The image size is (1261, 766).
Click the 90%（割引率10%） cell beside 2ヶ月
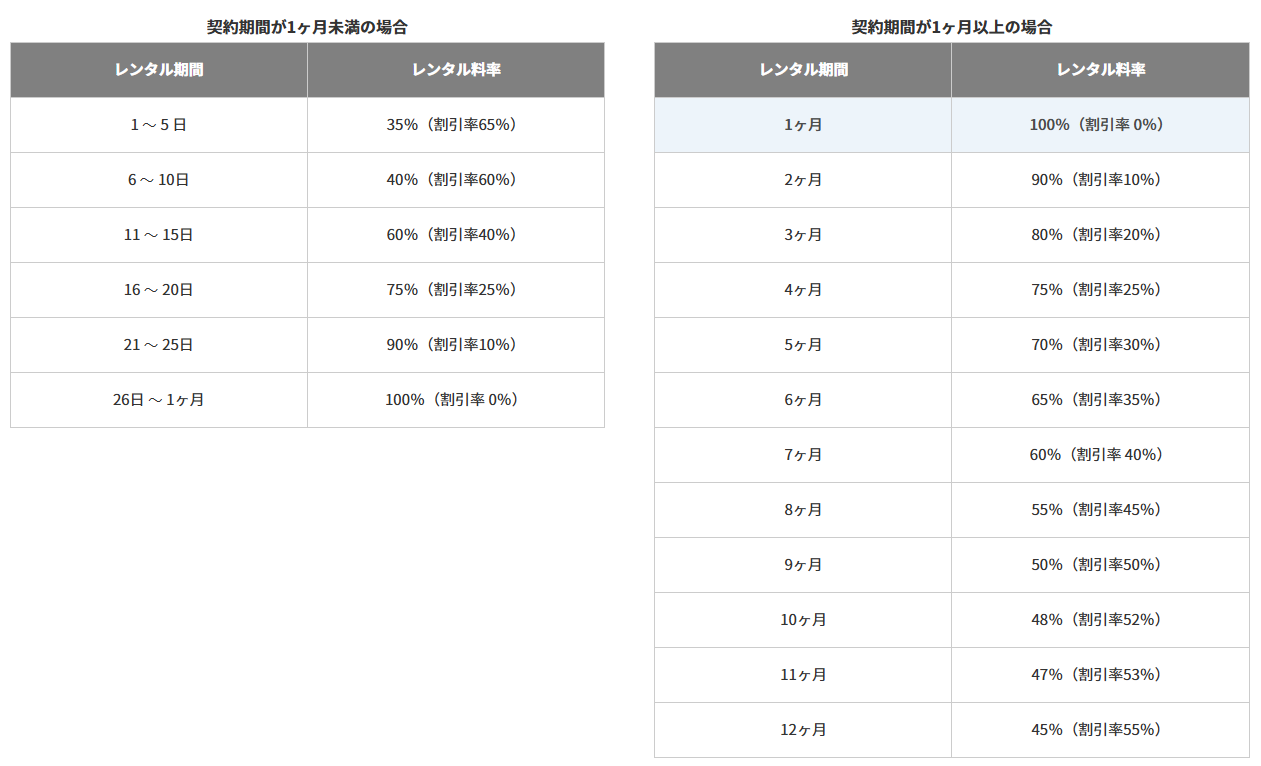point(1100,180)
